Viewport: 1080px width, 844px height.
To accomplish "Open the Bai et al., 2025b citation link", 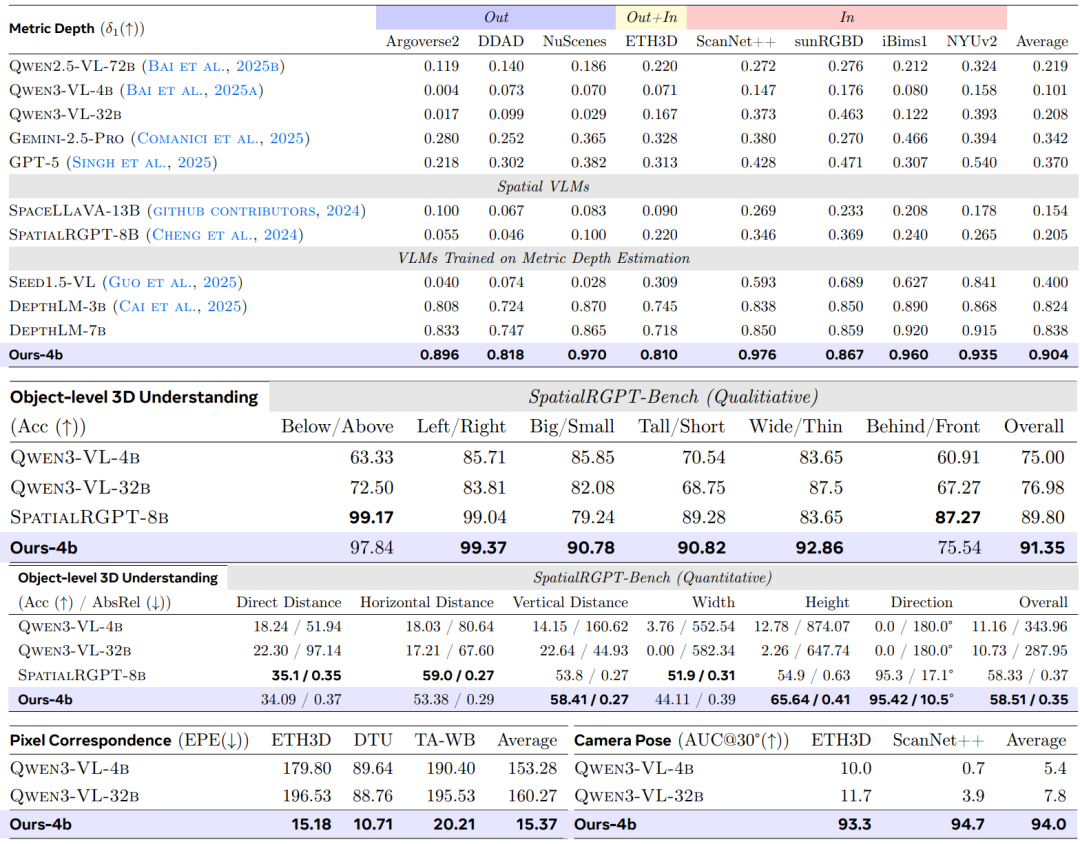I will 213,66.
